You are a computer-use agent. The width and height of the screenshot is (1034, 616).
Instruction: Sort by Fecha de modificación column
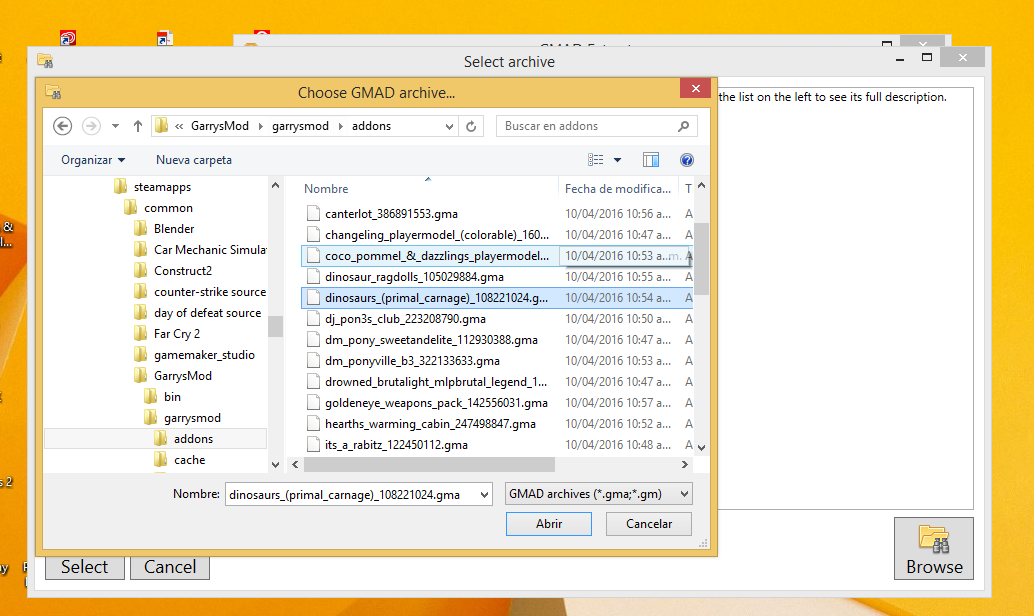coord(618,189)
